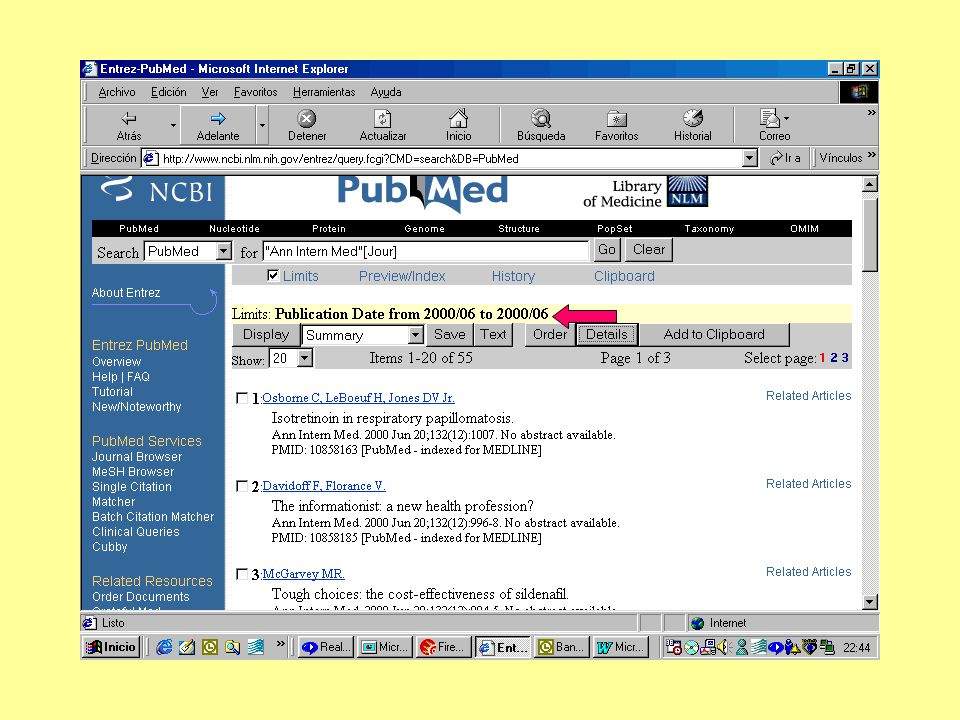This screenshot has width=960, height=720.
Task: Open the History link
Action: [513, 276]
